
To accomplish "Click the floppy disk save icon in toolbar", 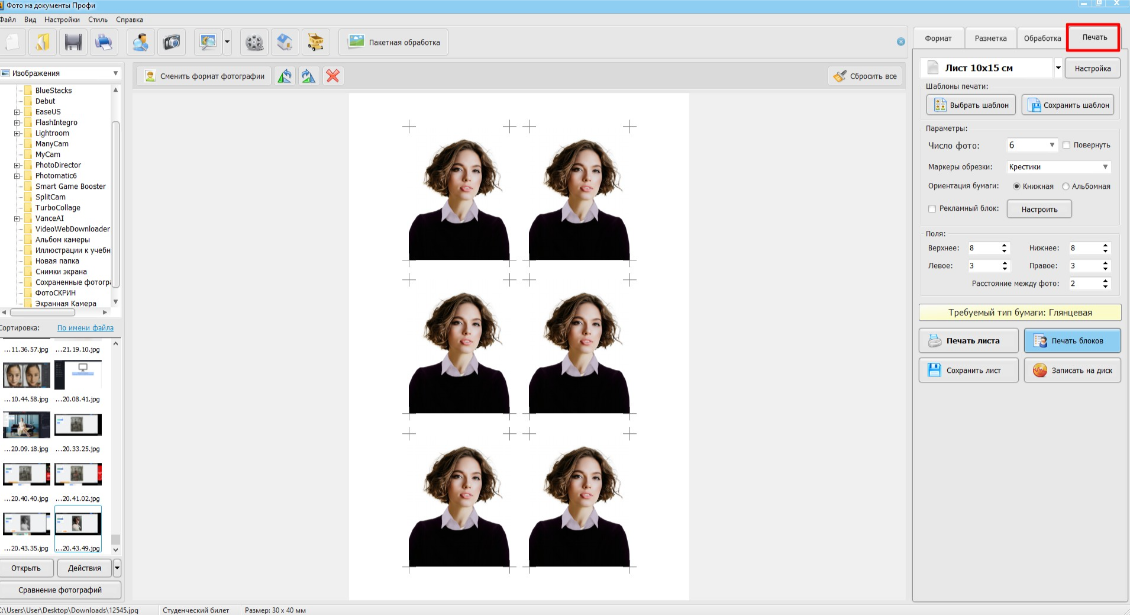I will [x=73, y=42].
